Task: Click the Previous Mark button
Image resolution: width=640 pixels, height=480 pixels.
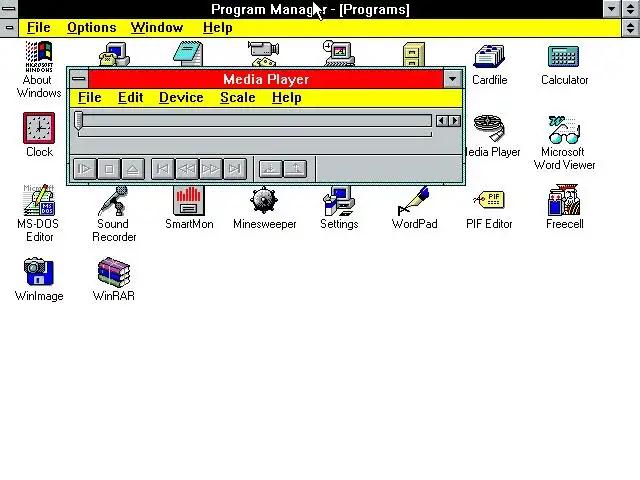Action: [162, 169]
